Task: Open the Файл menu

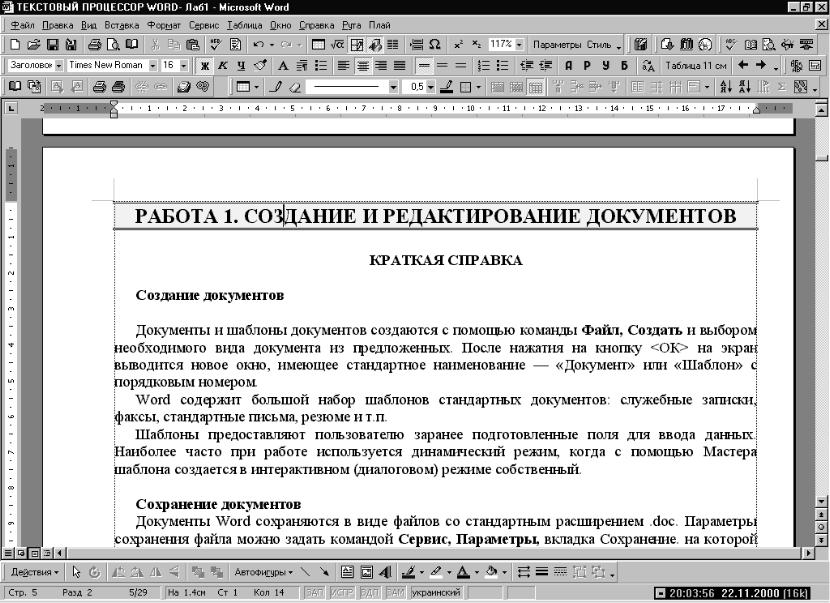Action: coord(22,25)
